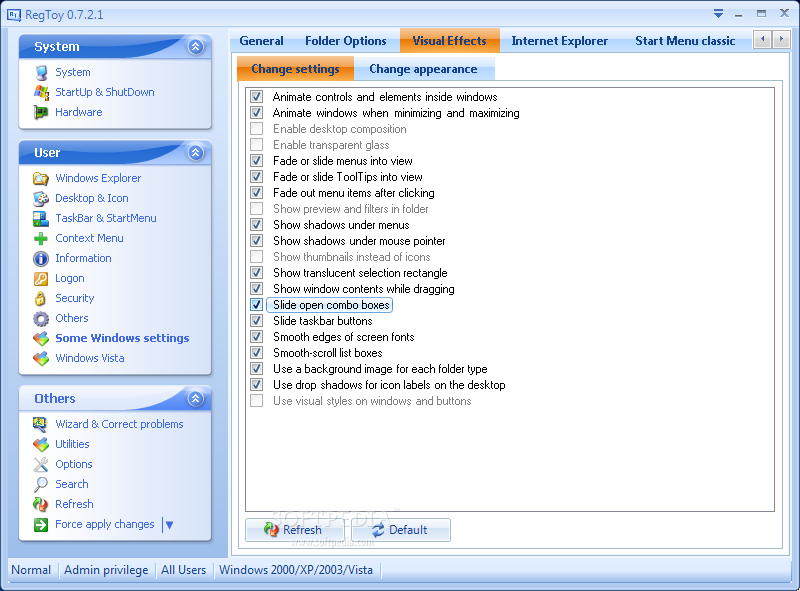Click the TaskBar & StartMenu icon
Screen dimensions: 800x591
point(41,218)
